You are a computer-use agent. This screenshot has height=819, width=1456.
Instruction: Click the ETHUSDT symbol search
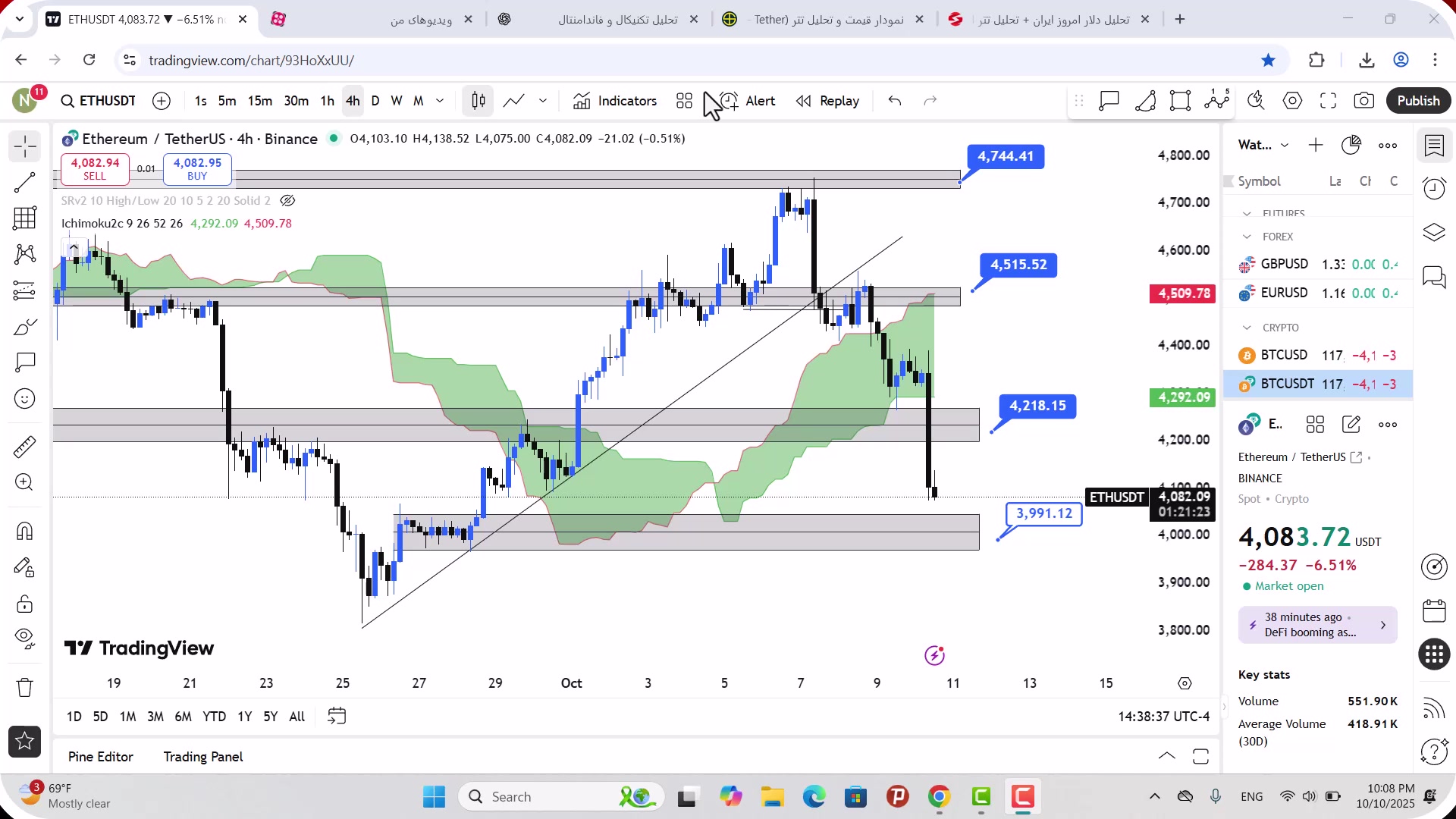point(99,101)
